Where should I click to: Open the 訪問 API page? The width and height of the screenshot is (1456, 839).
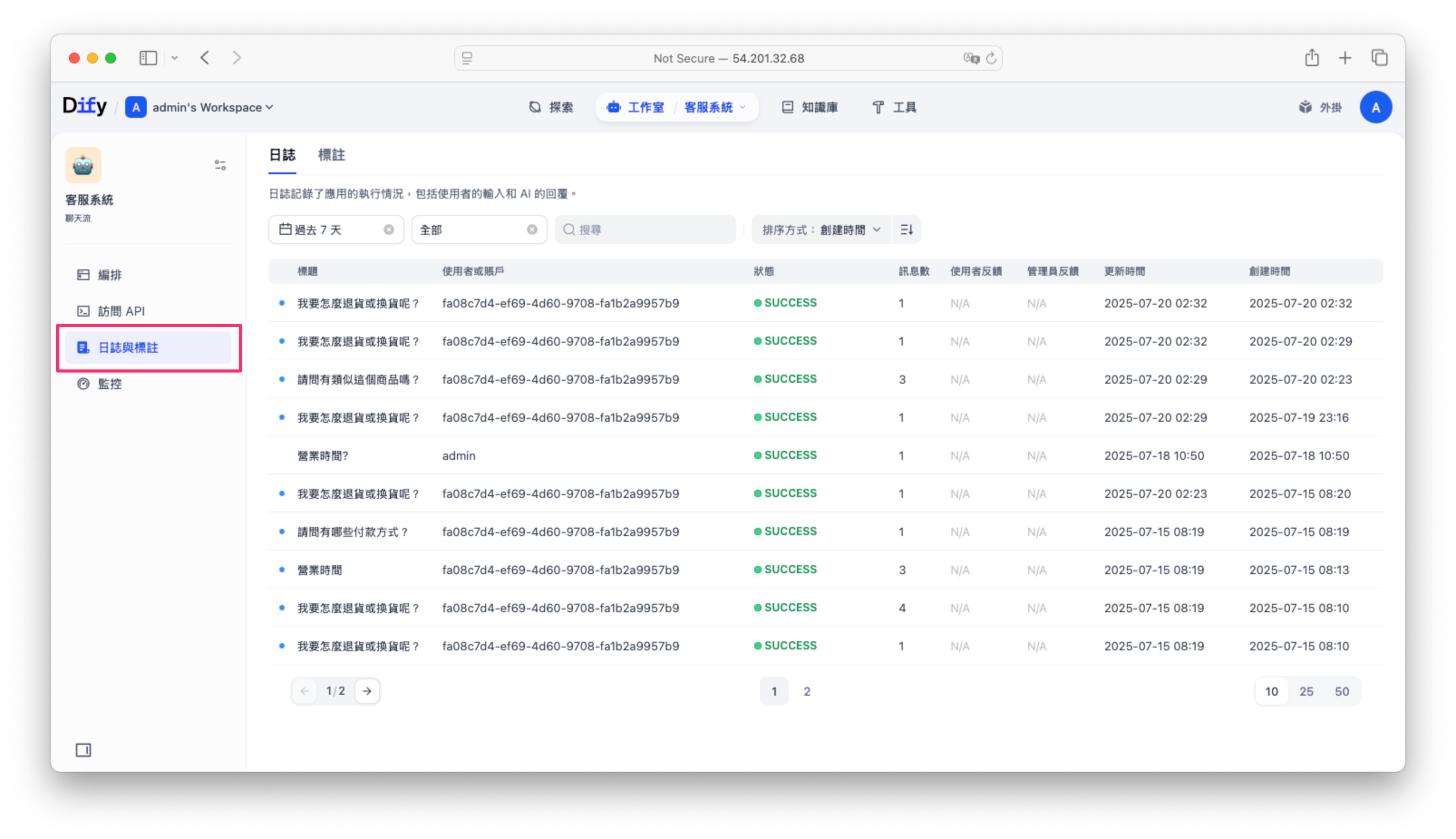[x=121, y=311]
